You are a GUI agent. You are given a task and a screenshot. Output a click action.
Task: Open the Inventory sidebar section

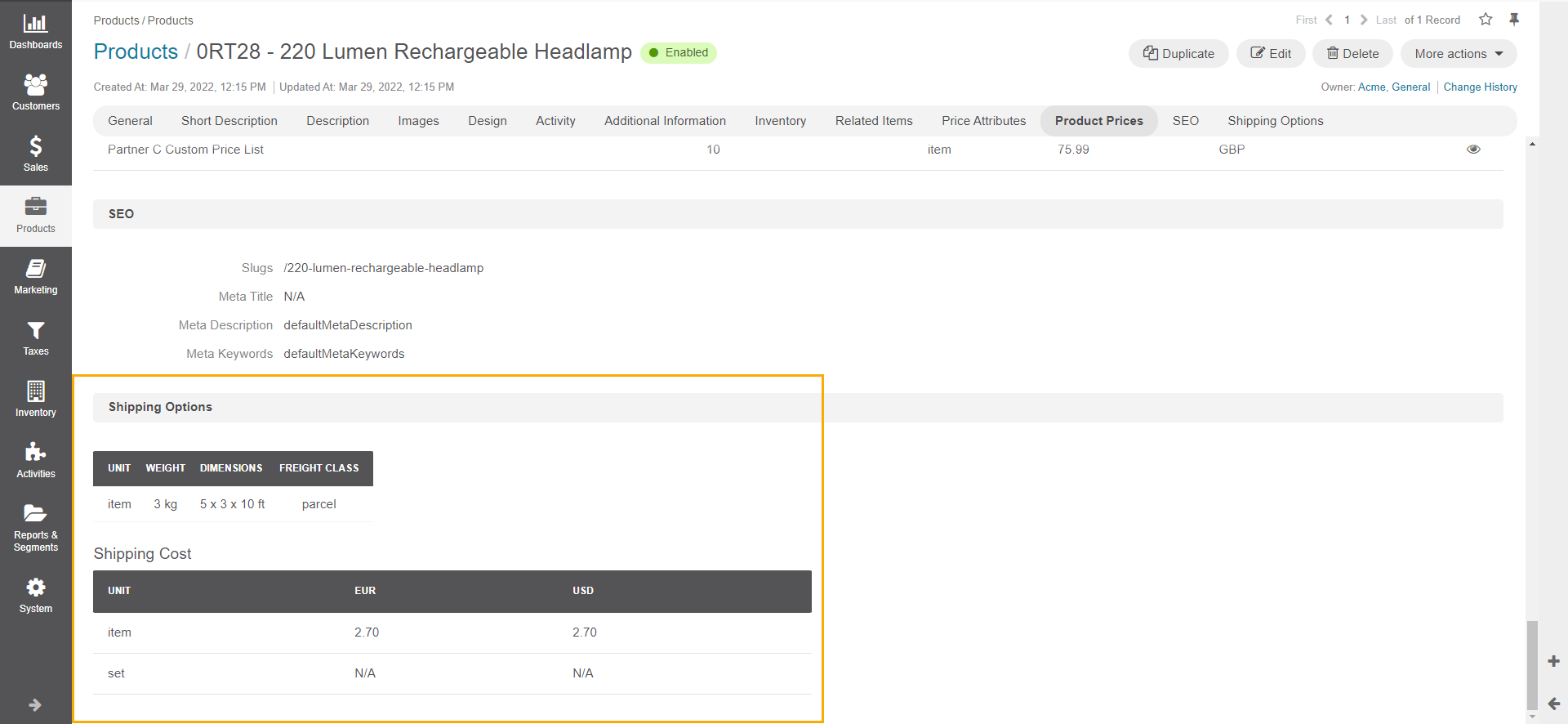36,400
